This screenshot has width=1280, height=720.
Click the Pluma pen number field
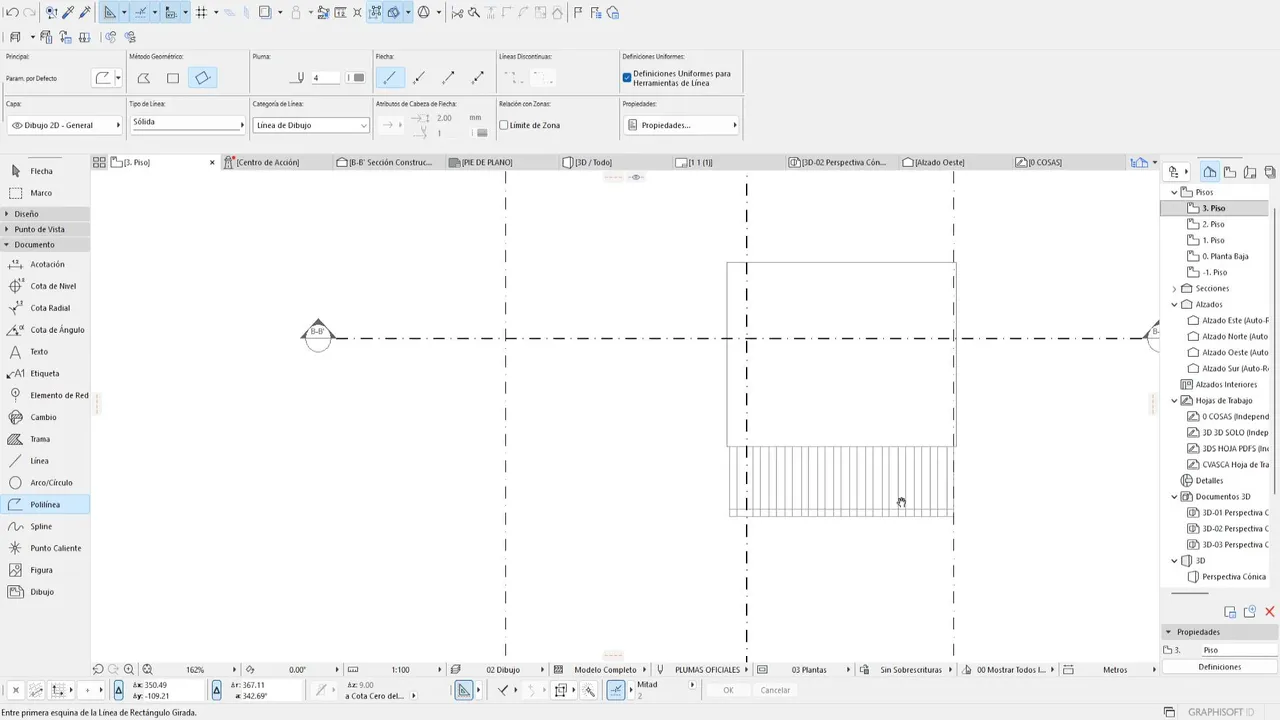pos(325,78)
